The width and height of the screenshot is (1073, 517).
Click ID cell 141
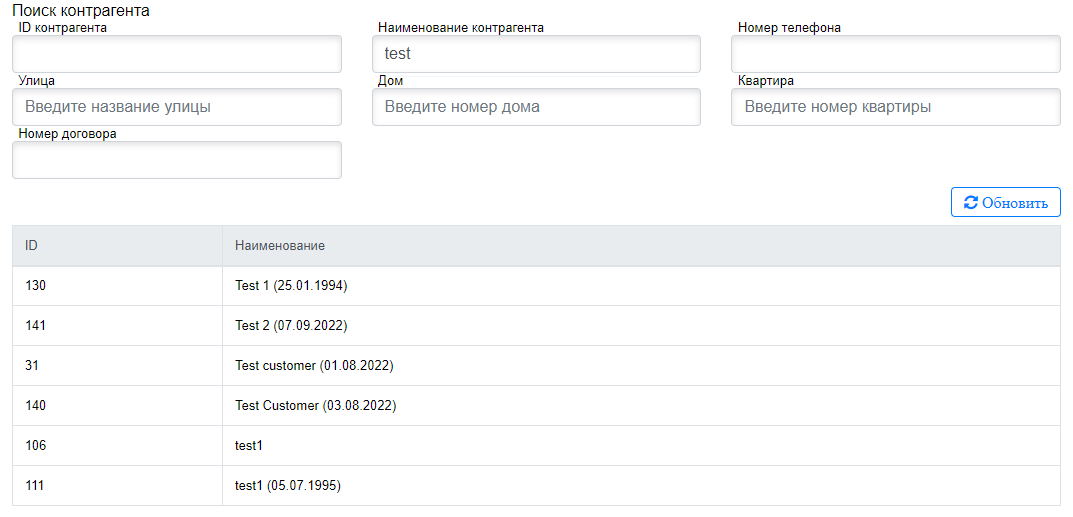[x=117, y=326]
